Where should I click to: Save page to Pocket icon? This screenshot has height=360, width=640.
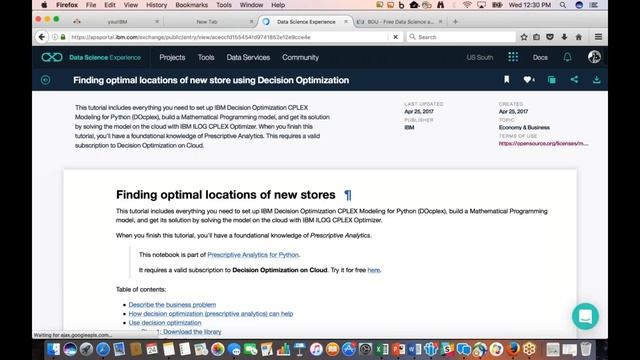point(550,37)
